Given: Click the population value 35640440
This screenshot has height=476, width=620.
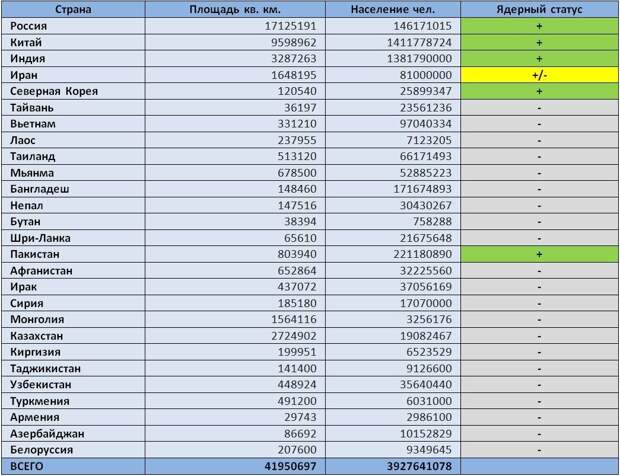Looking at the screenshot, I should 425,385.
